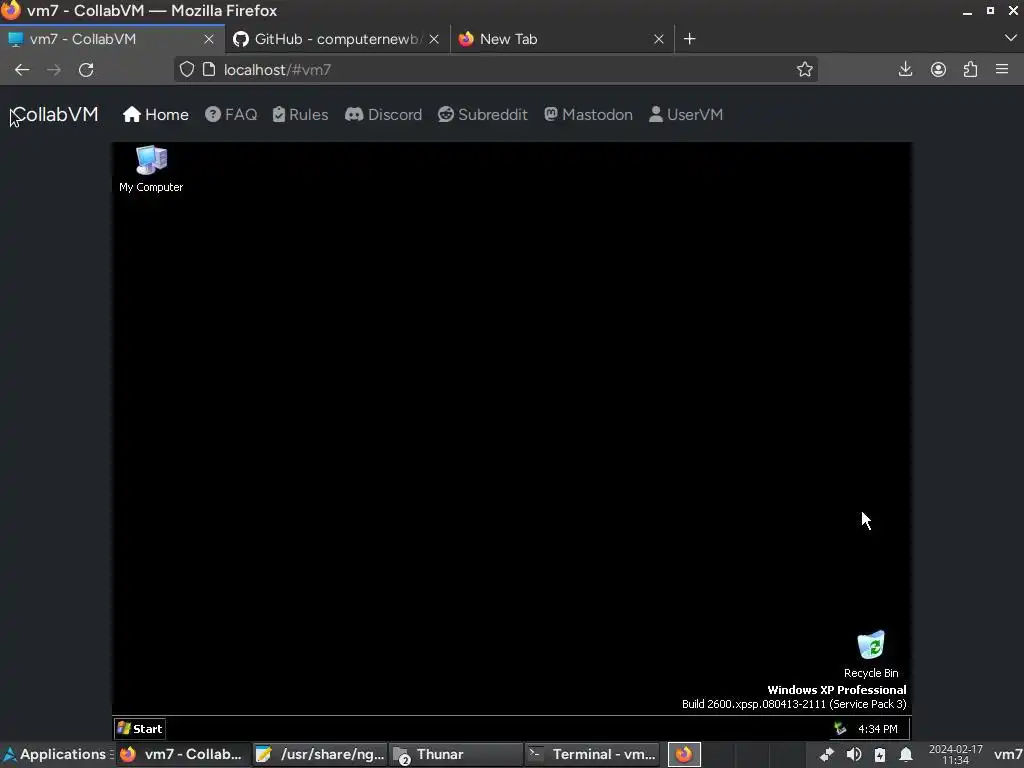The width and height of the screenshot is (1024, 768).
Task: Go forward with the forward arrow
Action: click(x=54, y=70)
